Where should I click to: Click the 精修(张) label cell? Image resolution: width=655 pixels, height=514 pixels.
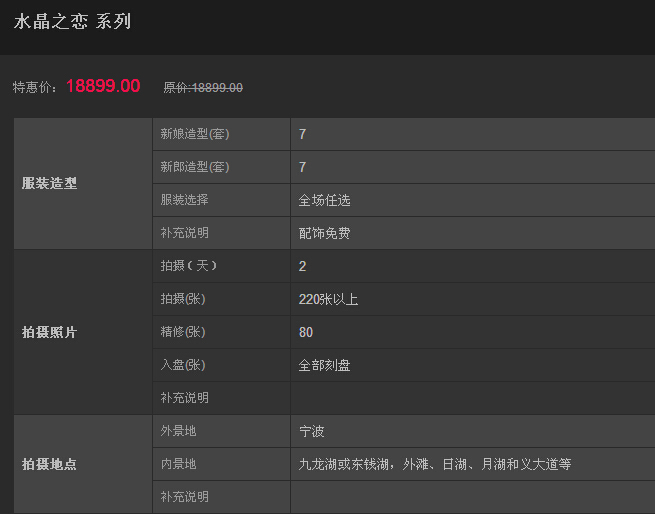pos(221,332)
